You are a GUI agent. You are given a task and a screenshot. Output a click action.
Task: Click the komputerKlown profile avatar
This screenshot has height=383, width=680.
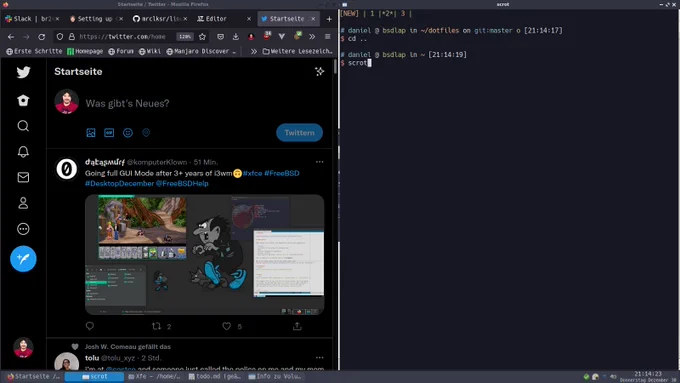(66, 169)
